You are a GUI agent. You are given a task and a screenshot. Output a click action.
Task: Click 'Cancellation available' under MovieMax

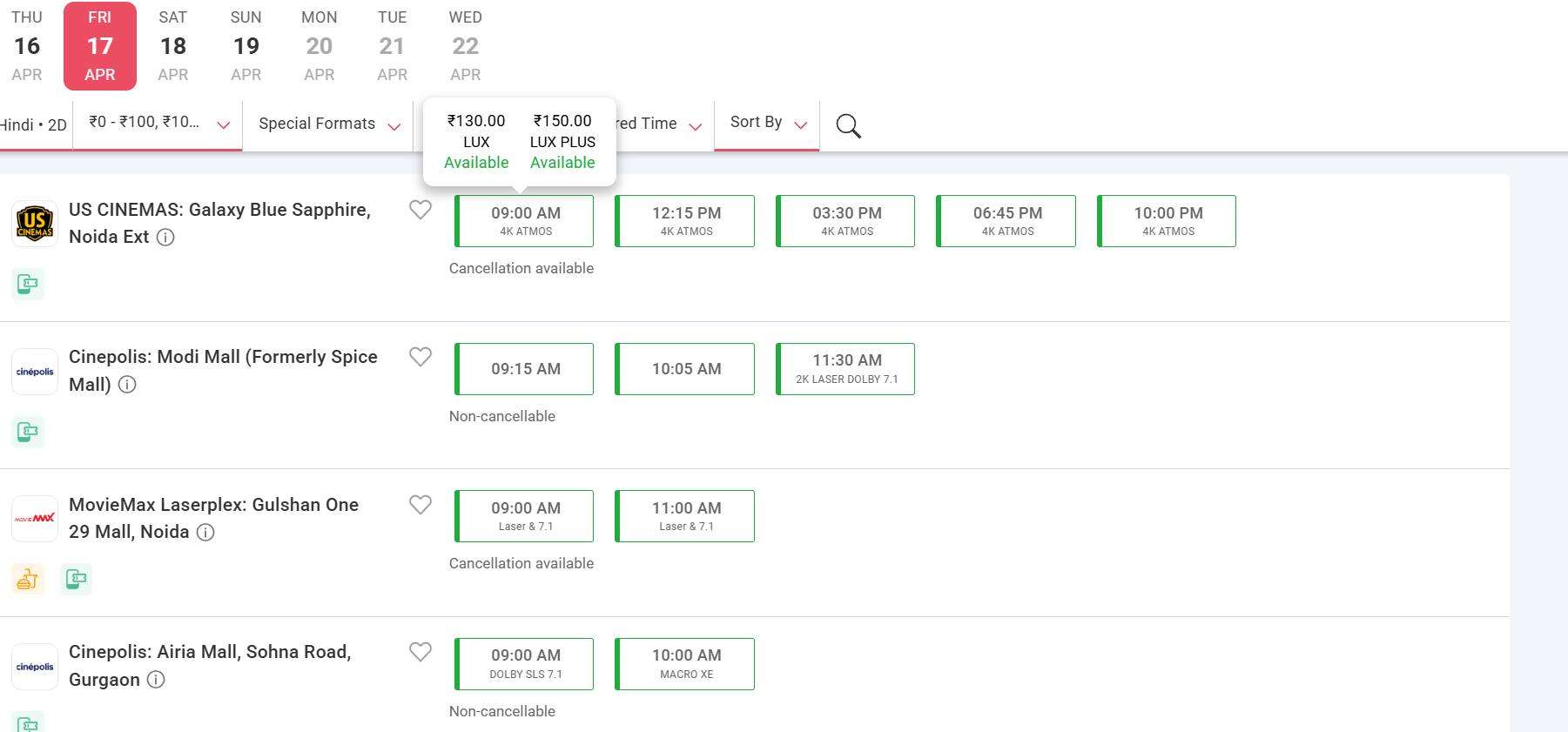[x=522, y=563]
